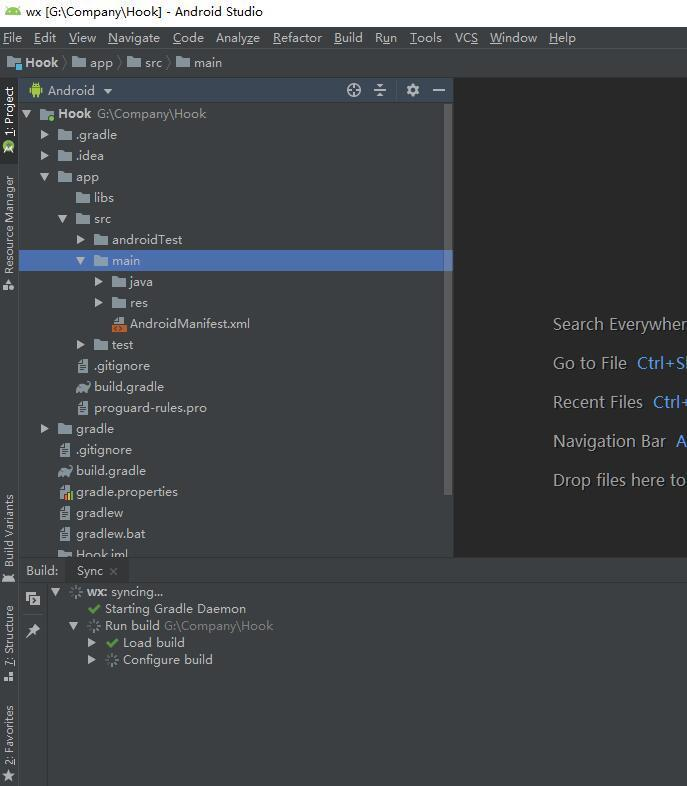
Task: Expand the .idea folder
Action: (45, 156)
